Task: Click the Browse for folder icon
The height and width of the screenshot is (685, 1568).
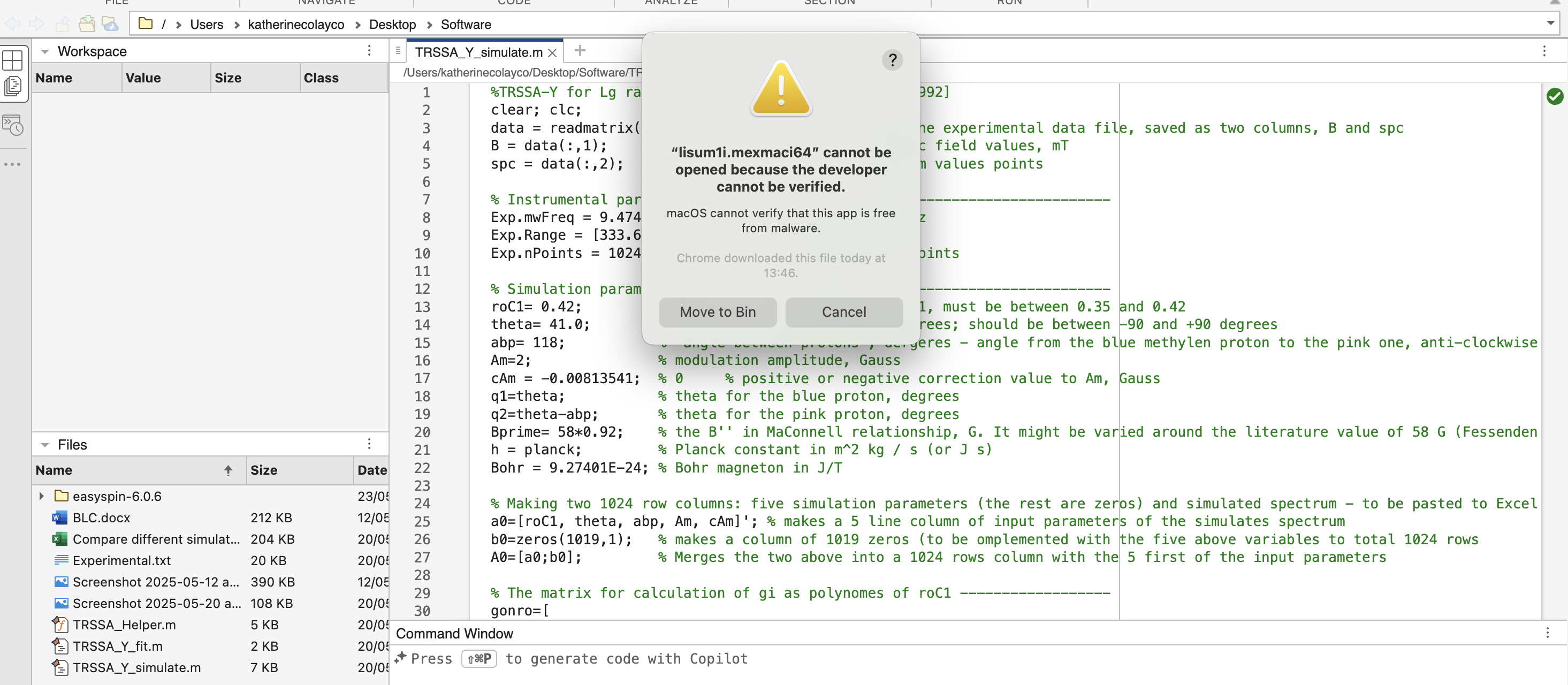Action: click(87, 24)
